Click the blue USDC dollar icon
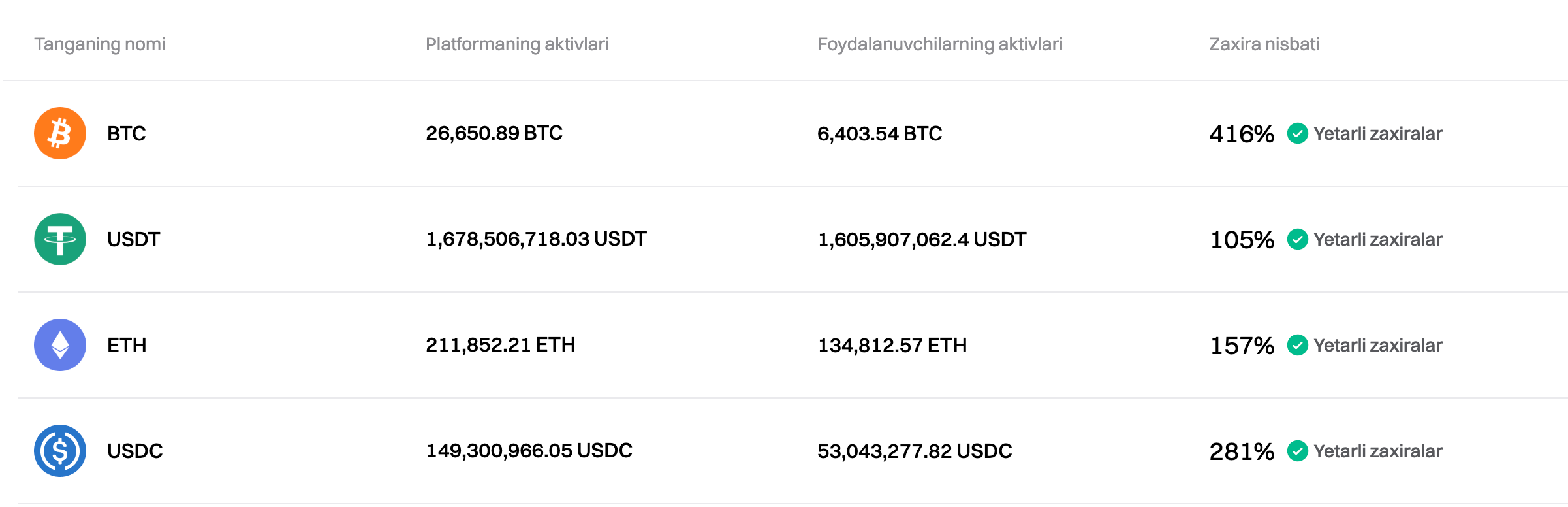The width and height of the screenshot is (1568, 507). coord(60,451)
